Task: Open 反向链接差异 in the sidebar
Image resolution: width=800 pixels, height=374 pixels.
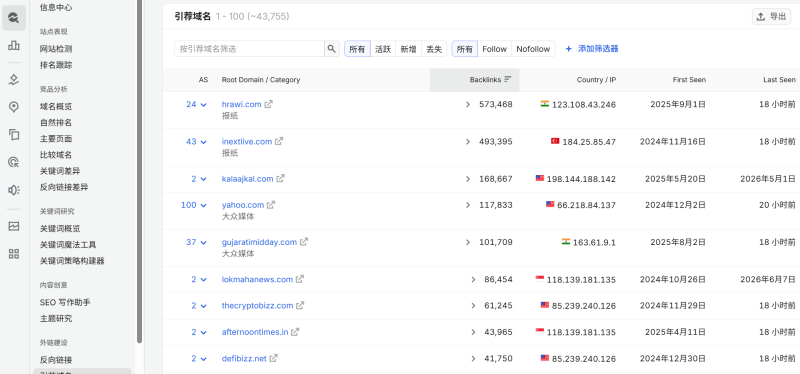Action: (64, 187)
